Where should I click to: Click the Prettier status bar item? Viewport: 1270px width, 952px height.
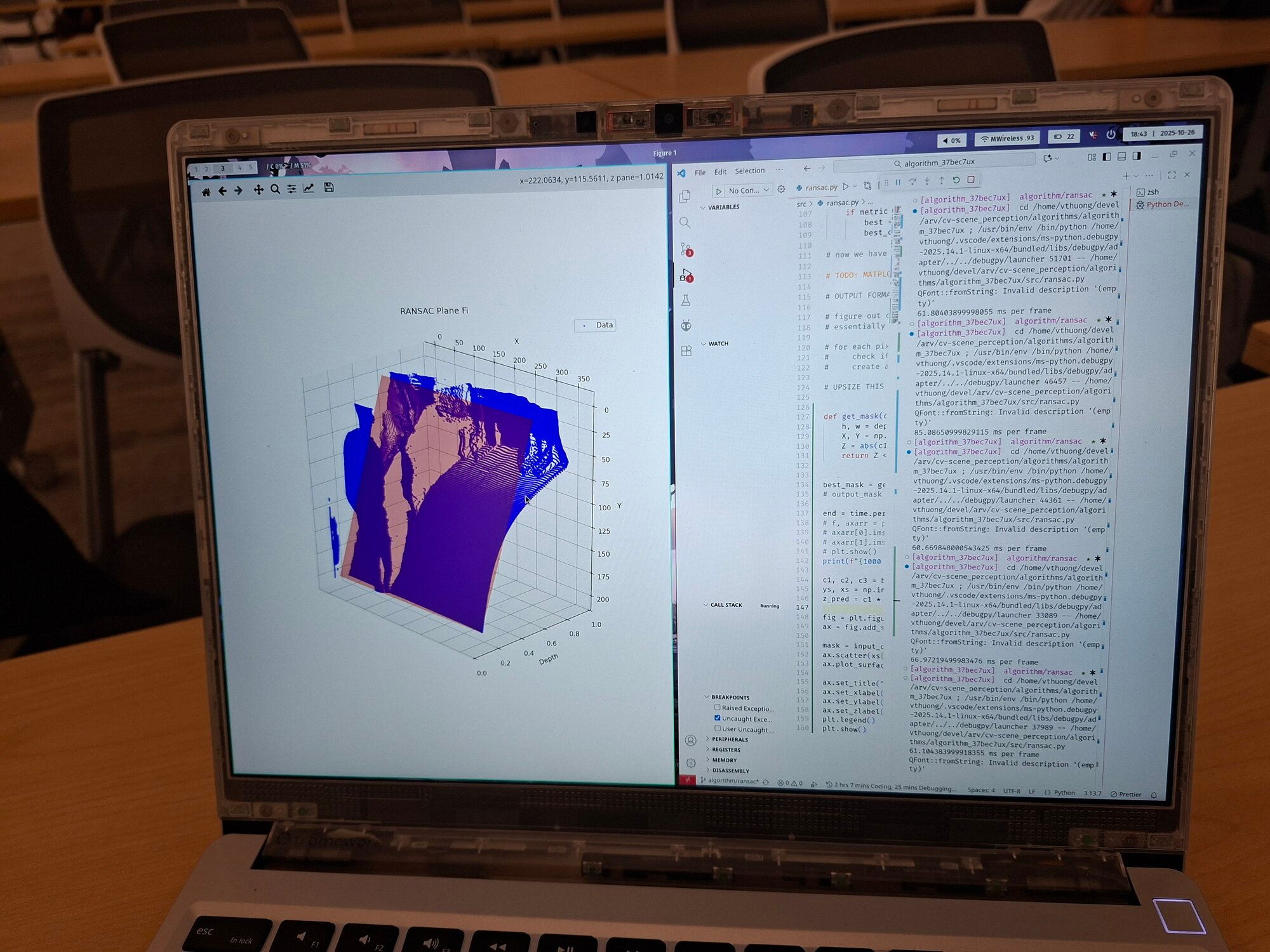coord(1126,794)
